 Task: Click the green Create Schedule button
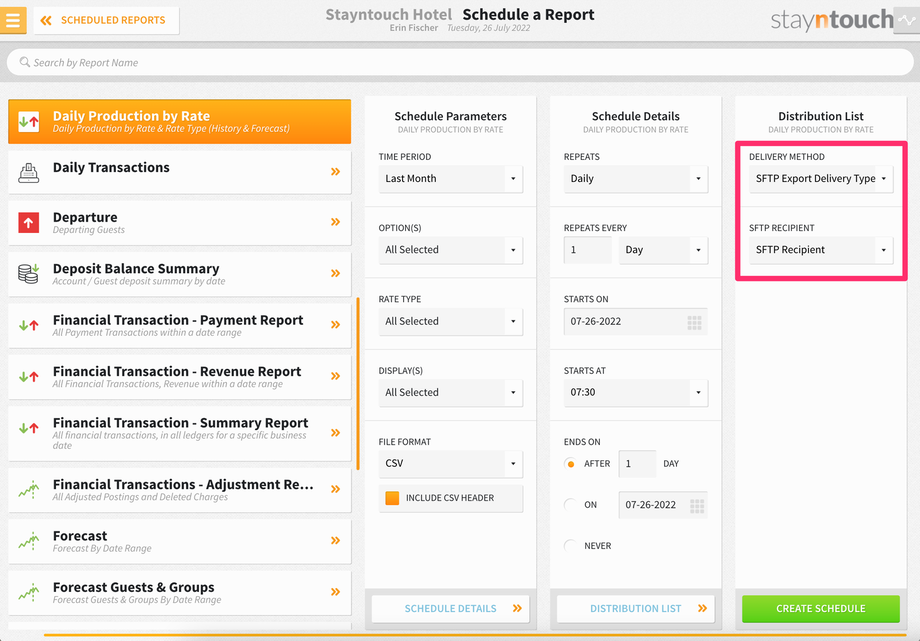(x=821, y=609)
